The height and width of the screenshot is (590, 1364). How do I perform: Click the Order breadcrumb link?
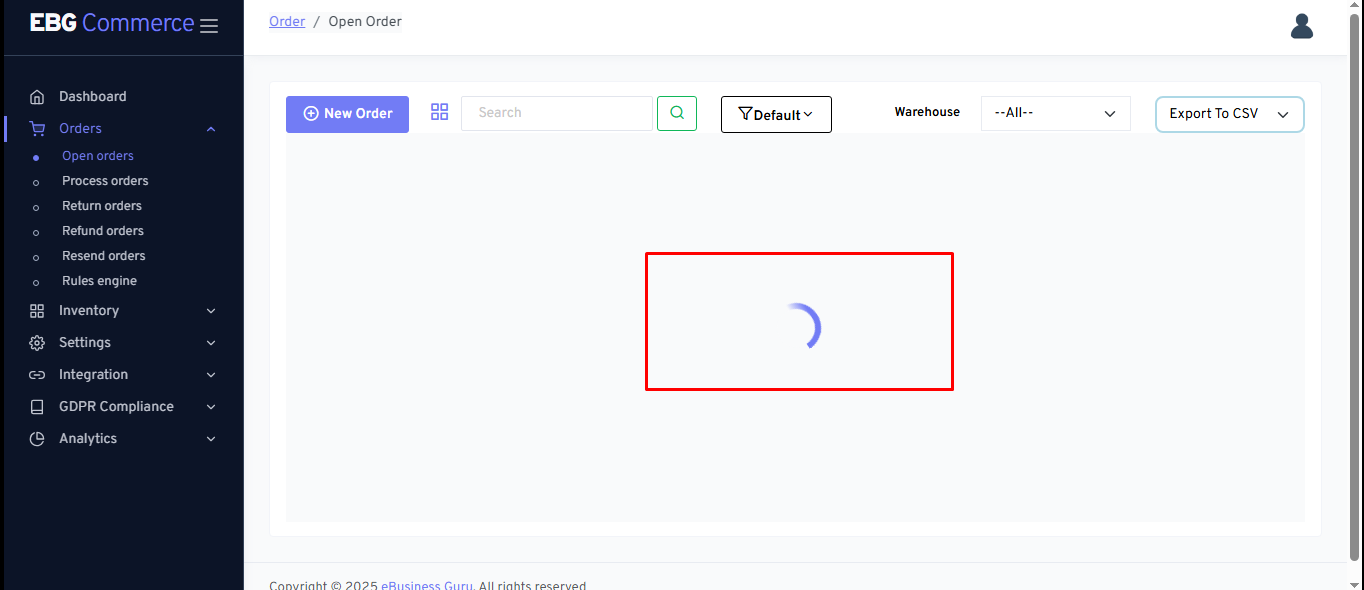287,21
